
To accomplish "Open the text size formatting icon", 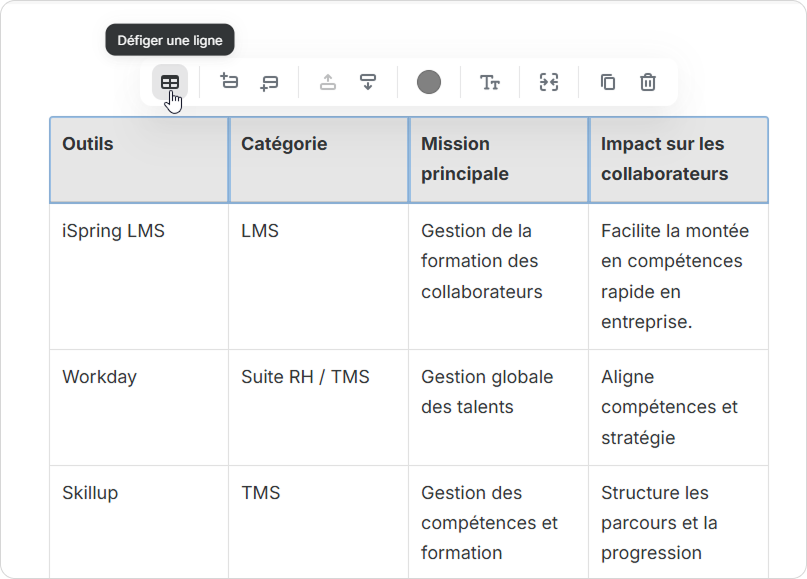I will point(489,82).
